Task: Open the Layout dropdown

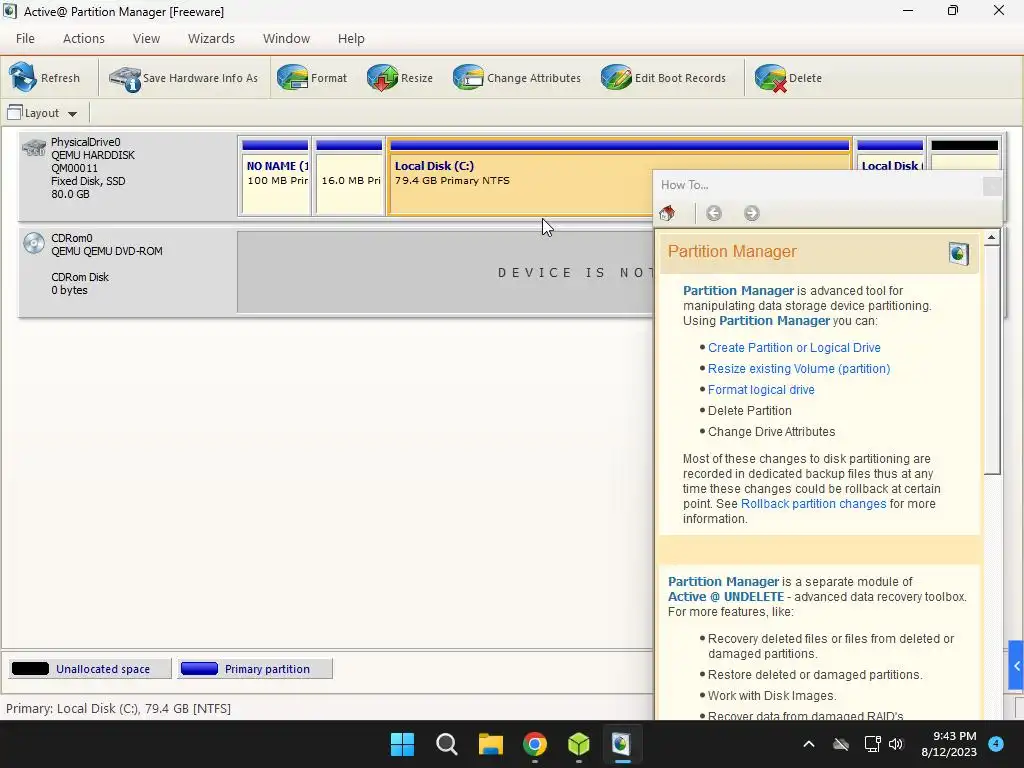Action: click(42, 113)
